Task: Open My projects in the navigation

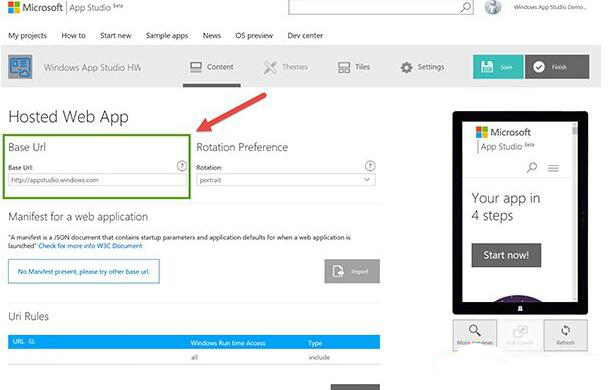Action: 27,35
